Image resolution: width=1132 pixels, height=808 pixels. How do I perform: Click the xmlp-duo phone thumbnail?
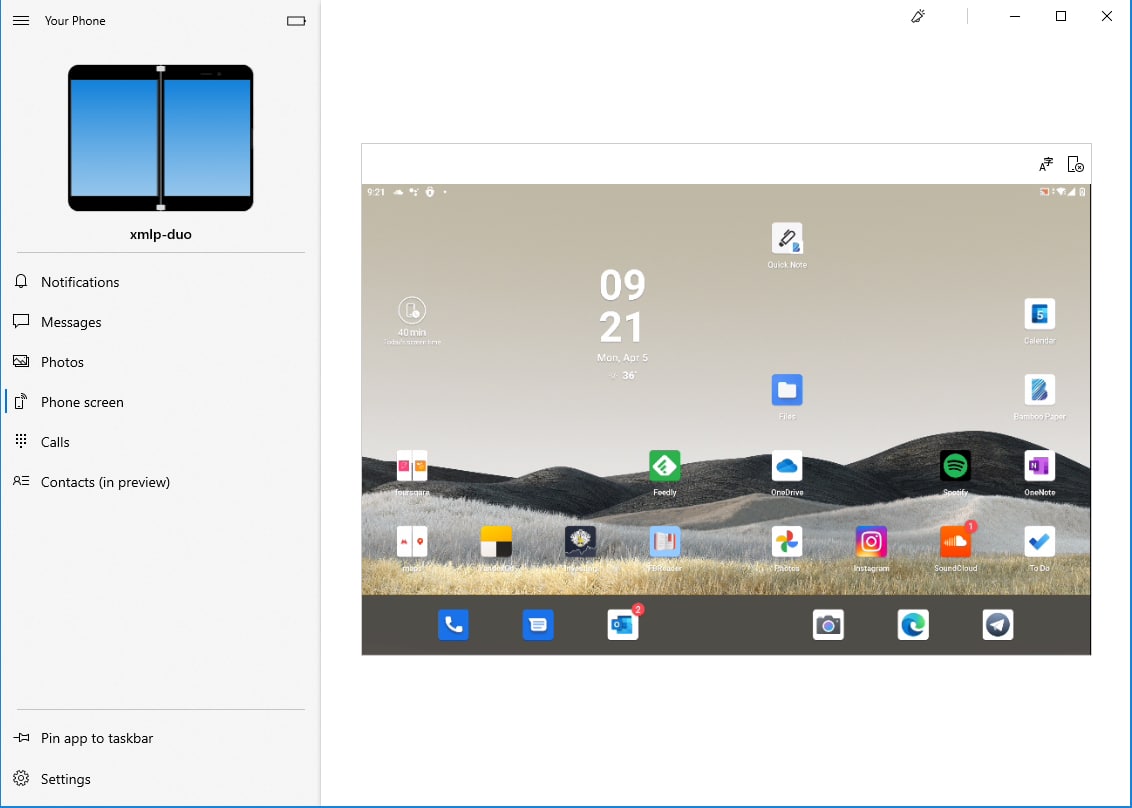click(160, 138)
